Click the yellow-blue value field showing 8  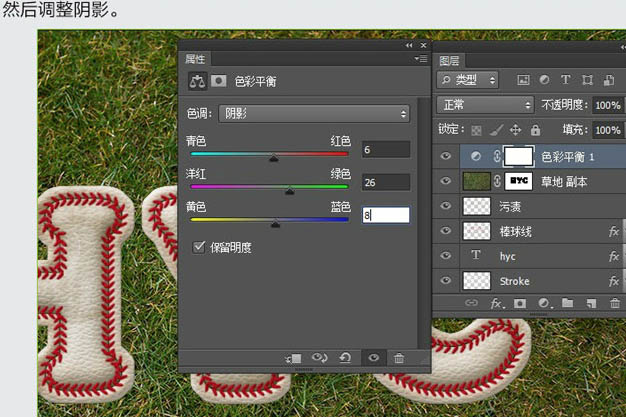coord(386,215)
